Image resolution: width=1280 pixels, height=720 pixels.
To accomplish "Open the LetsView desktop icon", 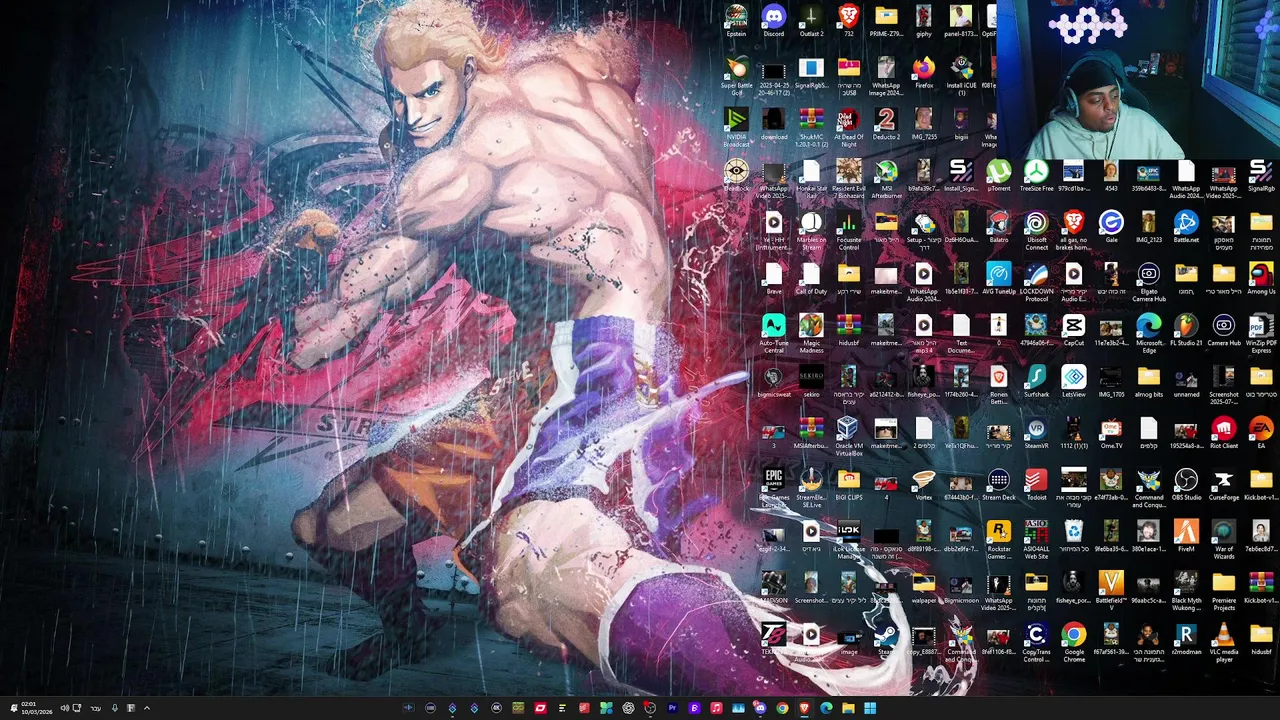I will [1074, 382].
